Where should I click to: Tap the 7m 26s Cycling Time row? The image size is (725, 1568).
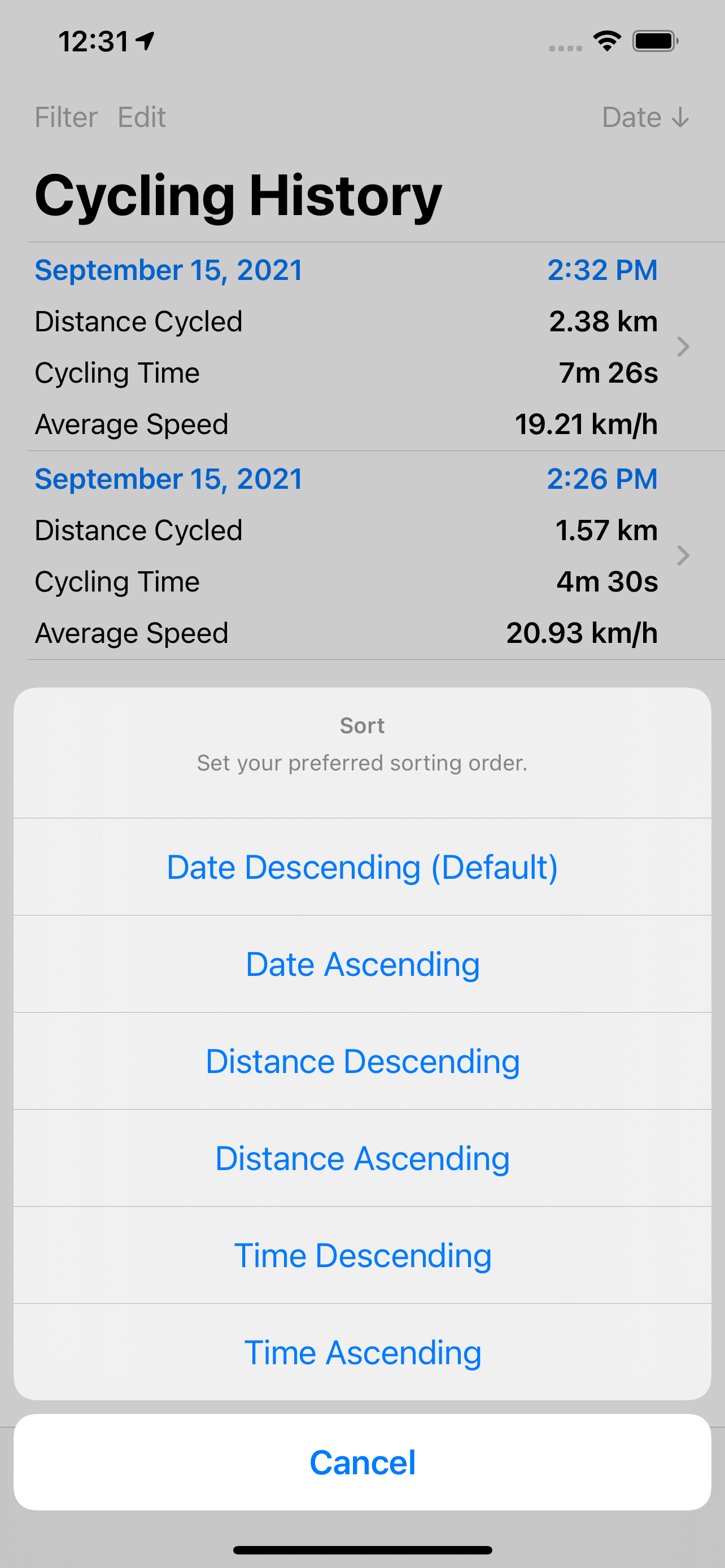click(346, 373)
